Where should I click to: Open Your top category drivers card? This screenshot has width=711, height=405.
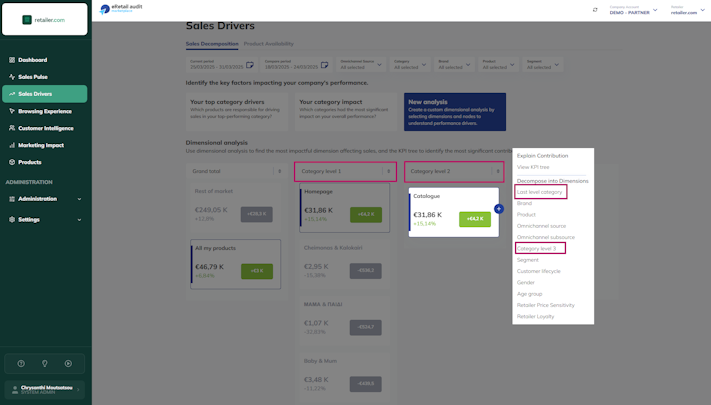coord(237,112)
